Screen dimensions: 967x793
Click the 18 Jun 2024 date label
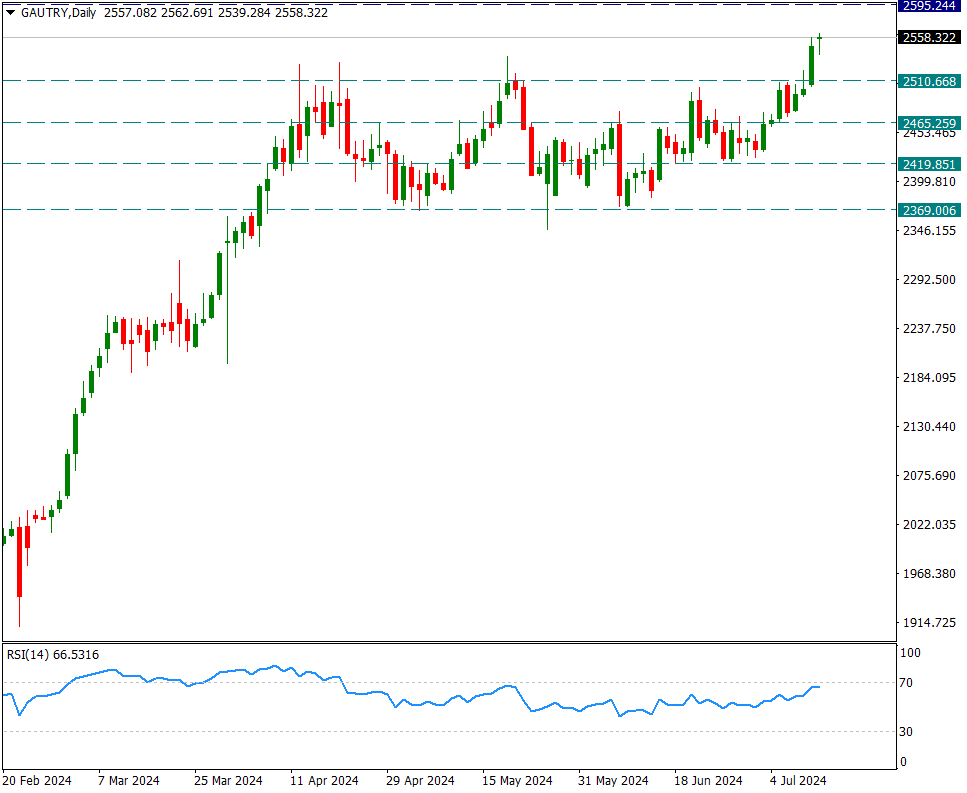pos(709,781)
